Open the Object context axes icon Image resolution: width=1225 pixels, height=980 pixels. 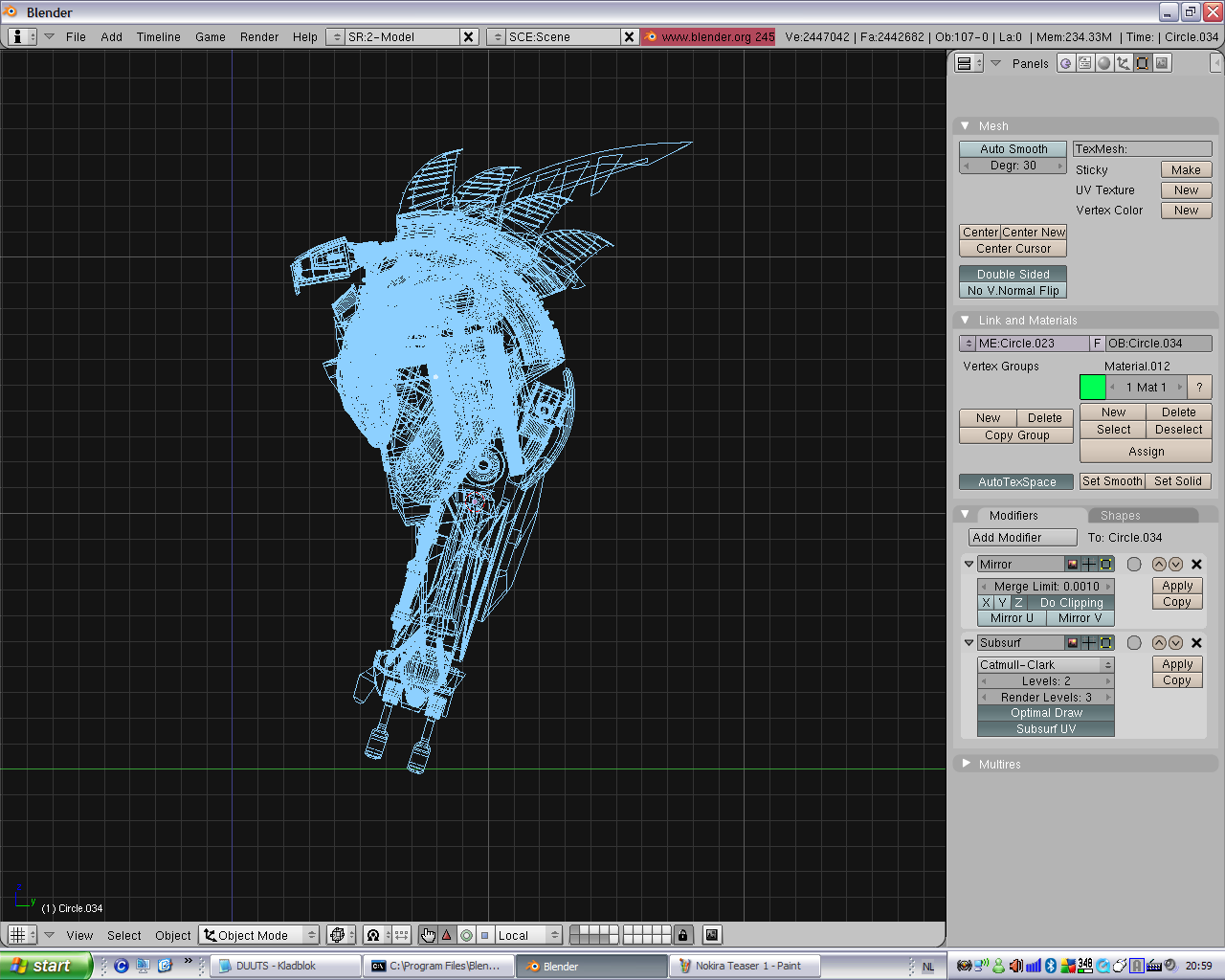point(1124,63)
